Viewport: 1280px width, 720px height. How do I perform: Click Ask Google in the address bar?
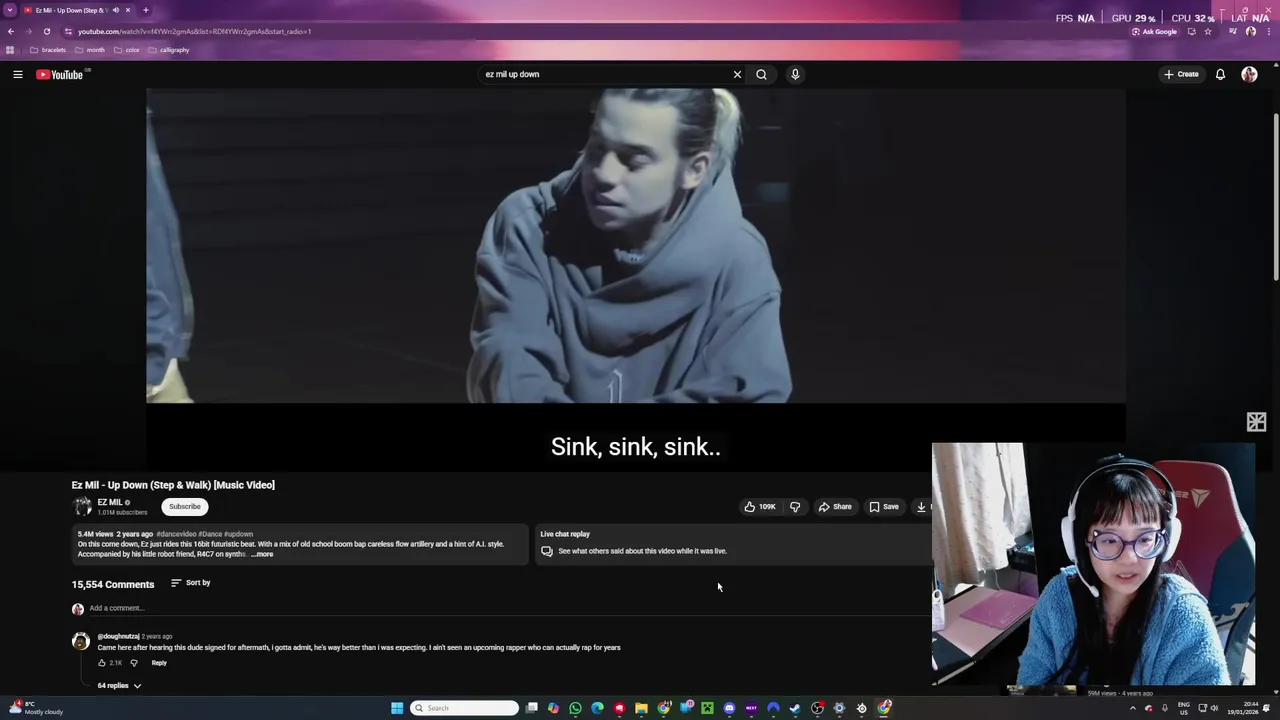(x=1154, y=31)
